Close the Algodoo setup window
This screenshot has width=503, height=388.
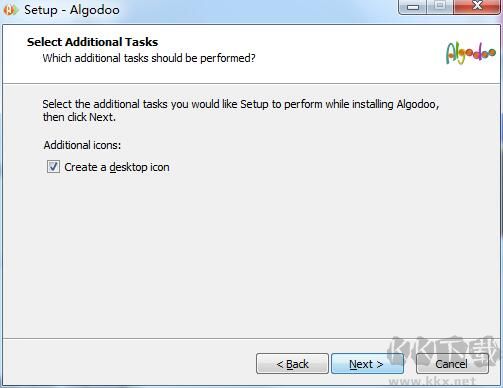coord(477,7)
